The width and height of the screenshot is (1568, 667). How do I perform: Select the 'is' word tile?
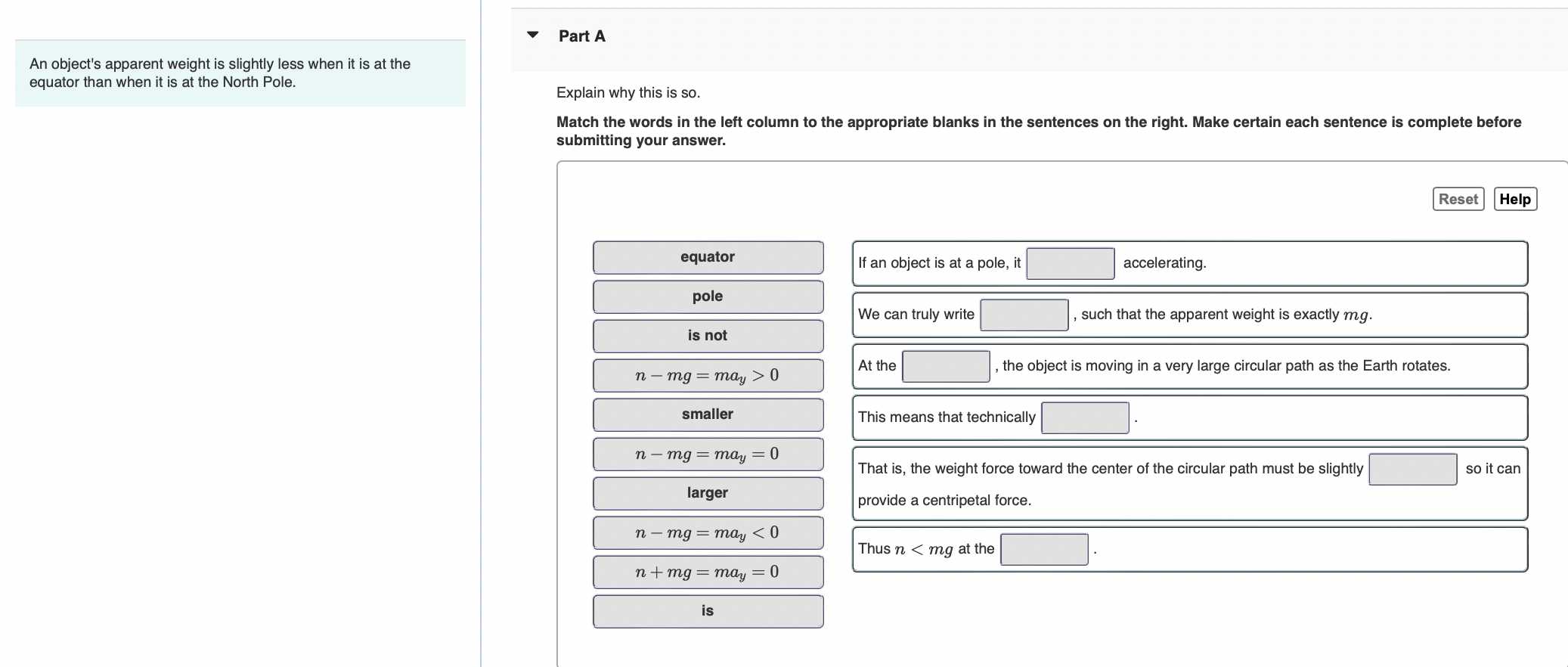coord(708,611)
